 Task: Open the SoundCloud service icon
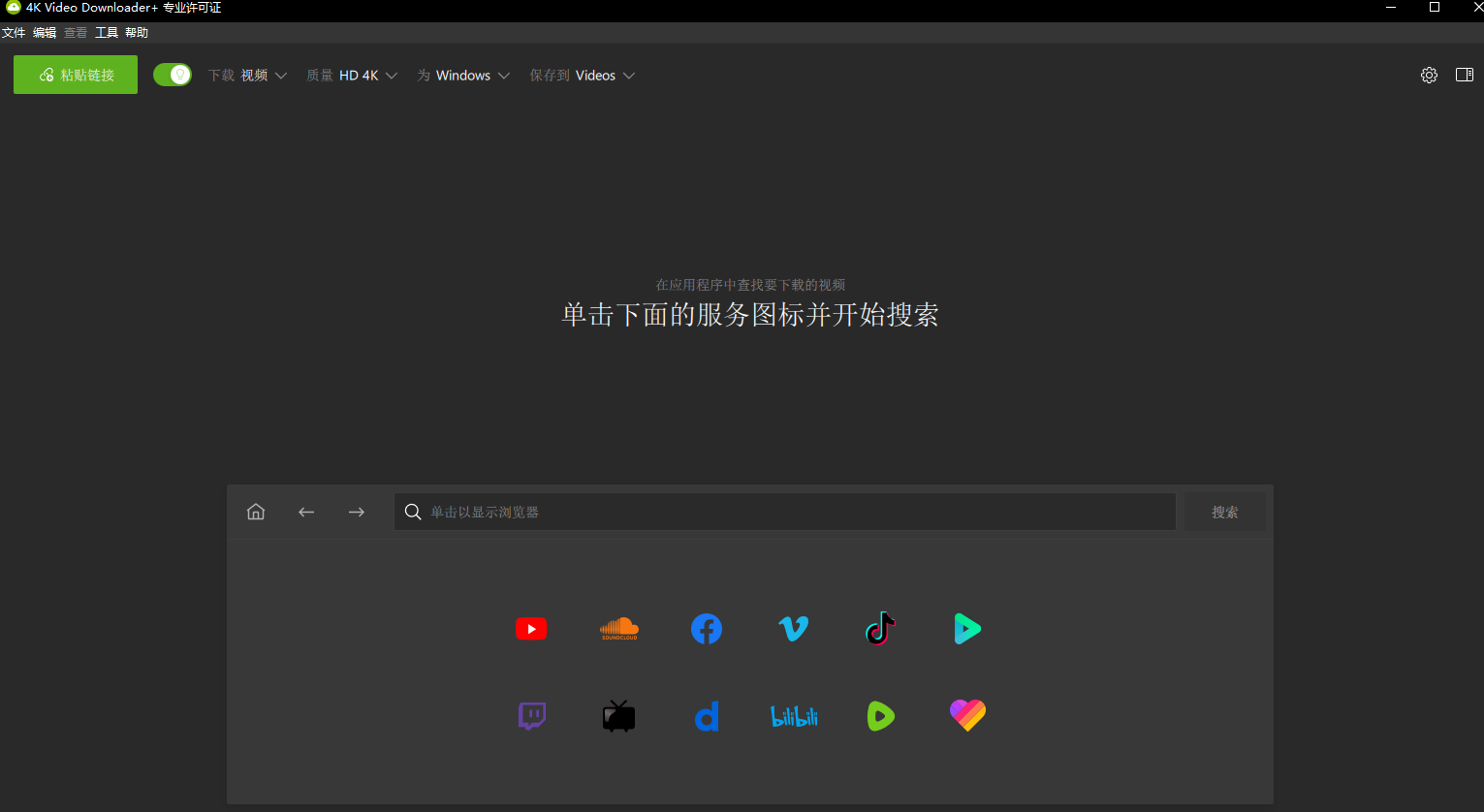619,629
